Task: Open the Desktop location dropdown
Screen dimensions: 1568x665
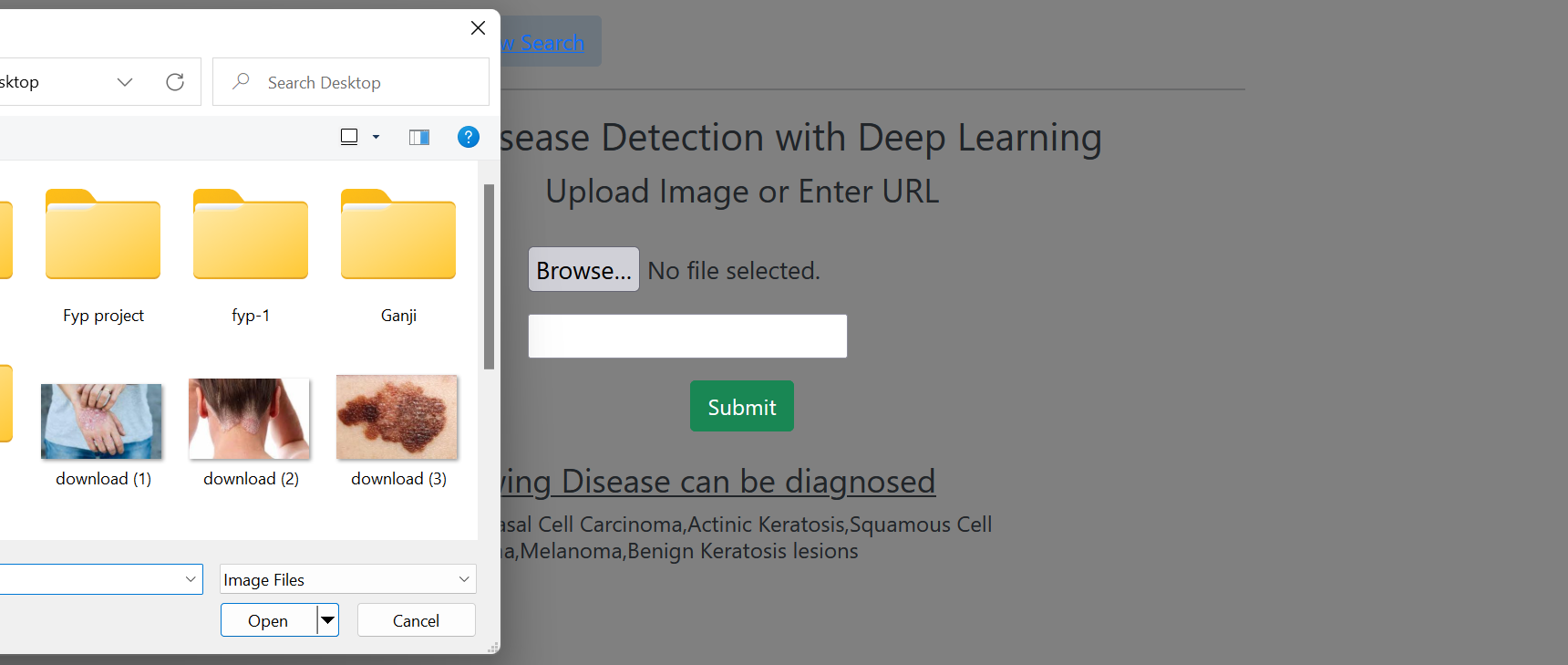Action: [x=125, y=81]
